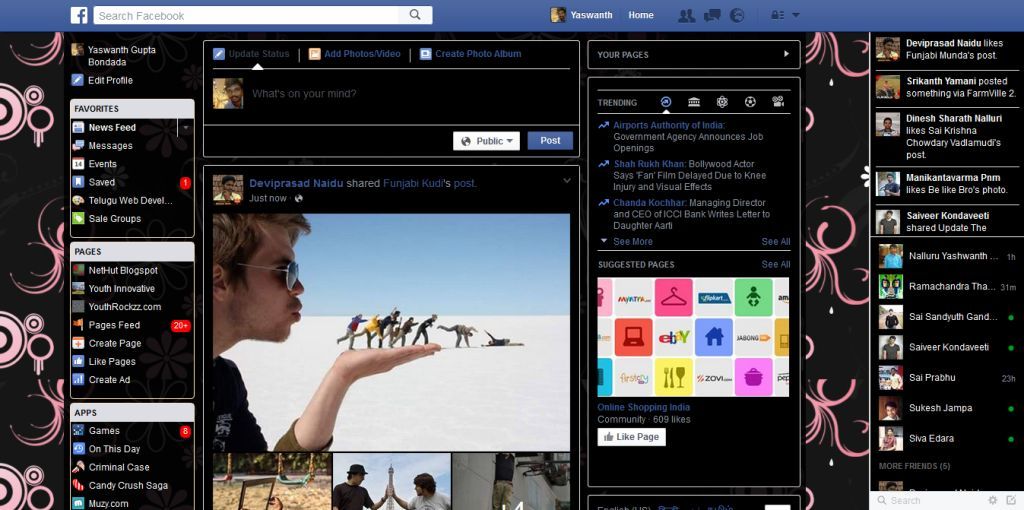
Task: Open News Feed options arrow
Action: tap(186, 127)
